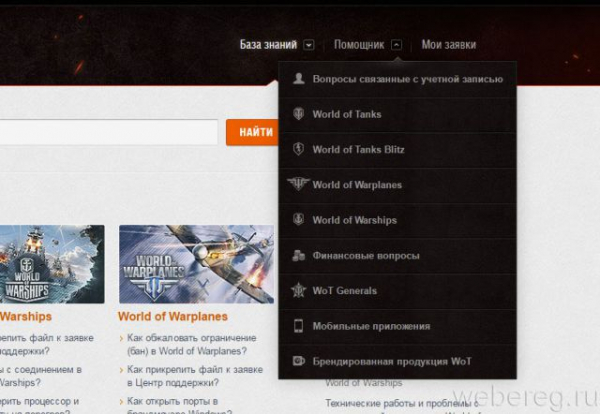Click the World of Warplanes winged icon
Image resolution: width=600 pixels, height=414 pixels.
click(298, 184)
